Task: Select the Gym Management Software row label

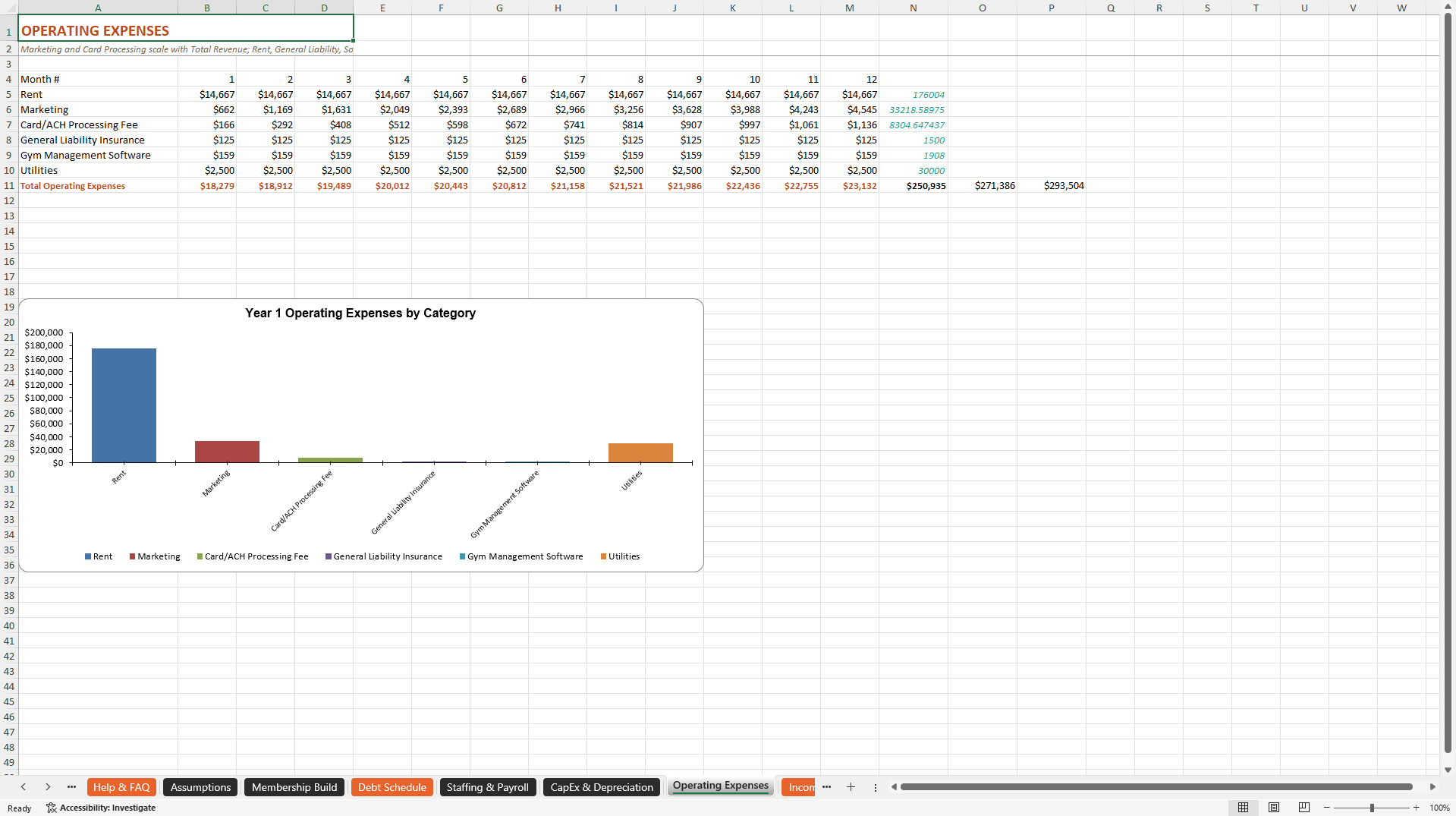Action: pos(98,156)
